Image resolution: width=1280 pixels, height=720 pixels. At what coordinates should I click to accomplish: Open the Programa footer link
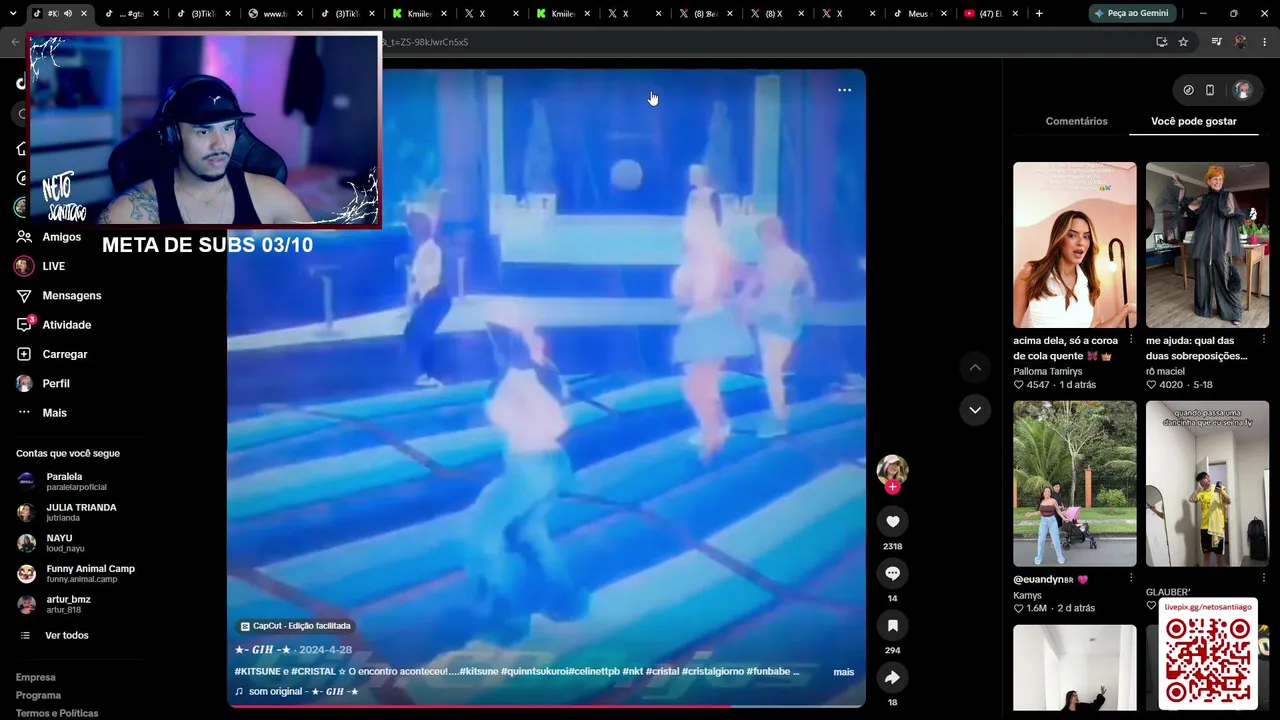tap(38, 695)
